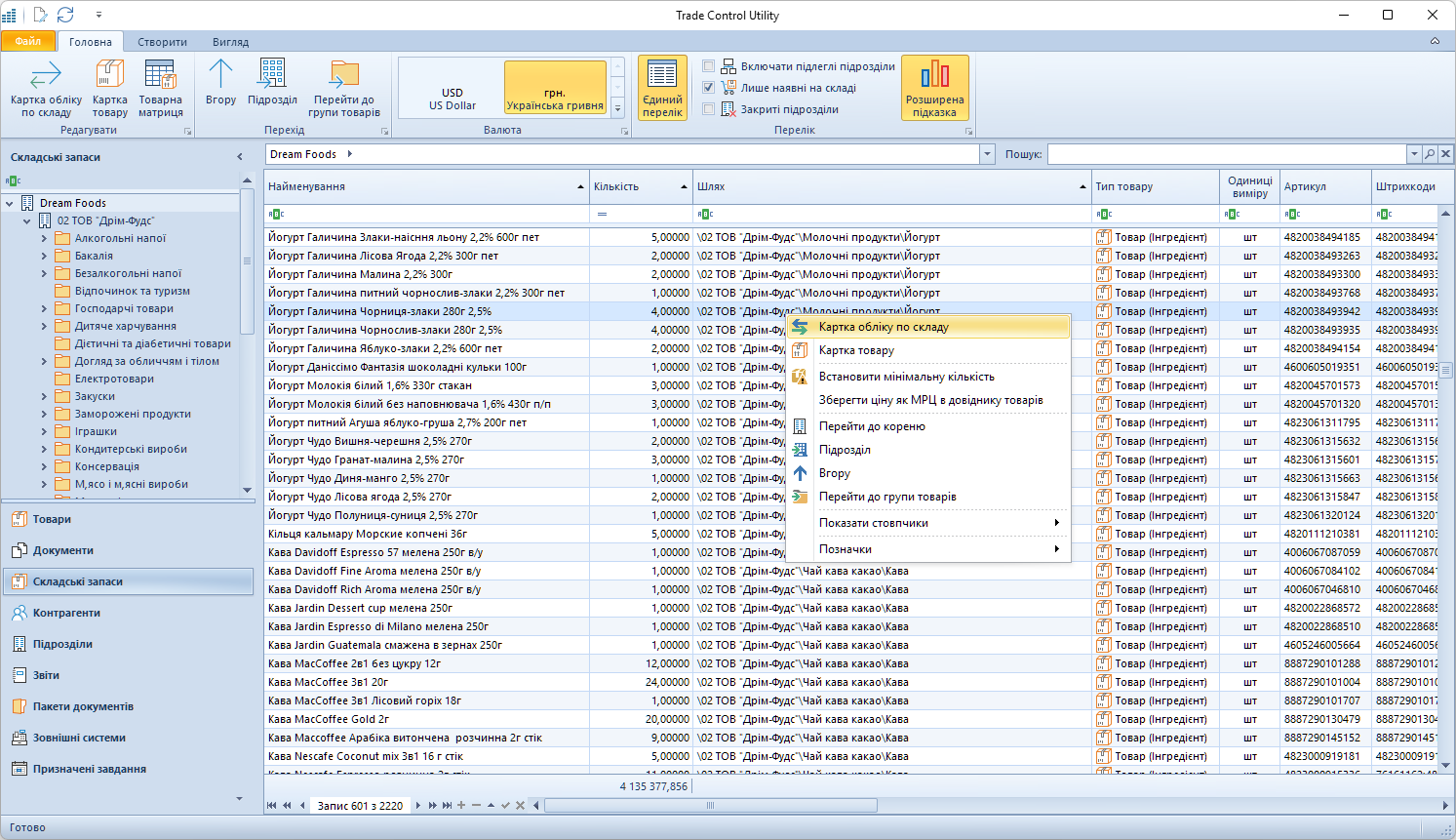Viewport: 1456px width, 840px height.
Task: Click the Товарна матриця ribbon icon
Action: tap(160, 88)
